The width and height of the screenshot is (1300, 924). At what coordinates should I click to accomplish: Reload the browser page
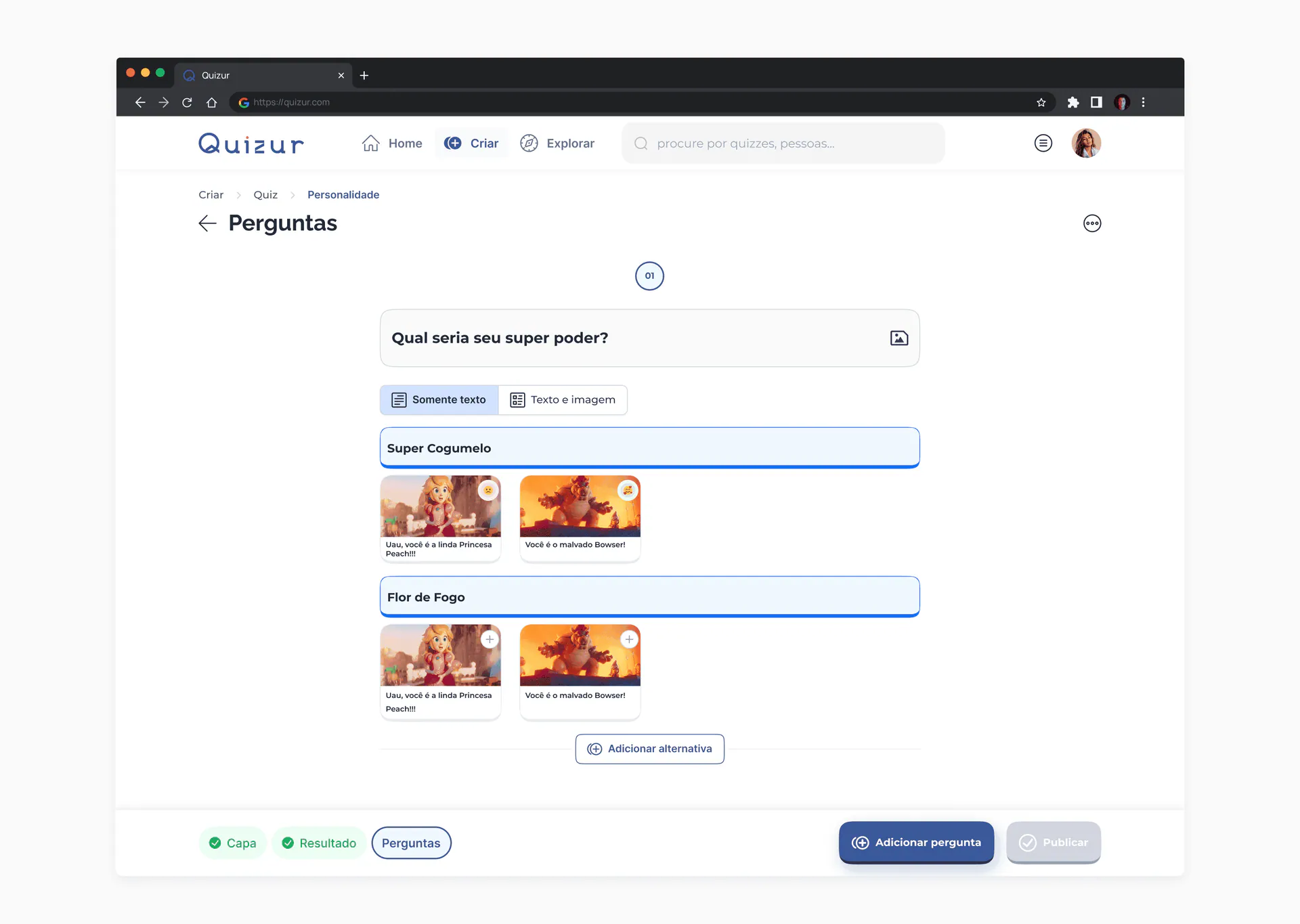pos(187,102)
